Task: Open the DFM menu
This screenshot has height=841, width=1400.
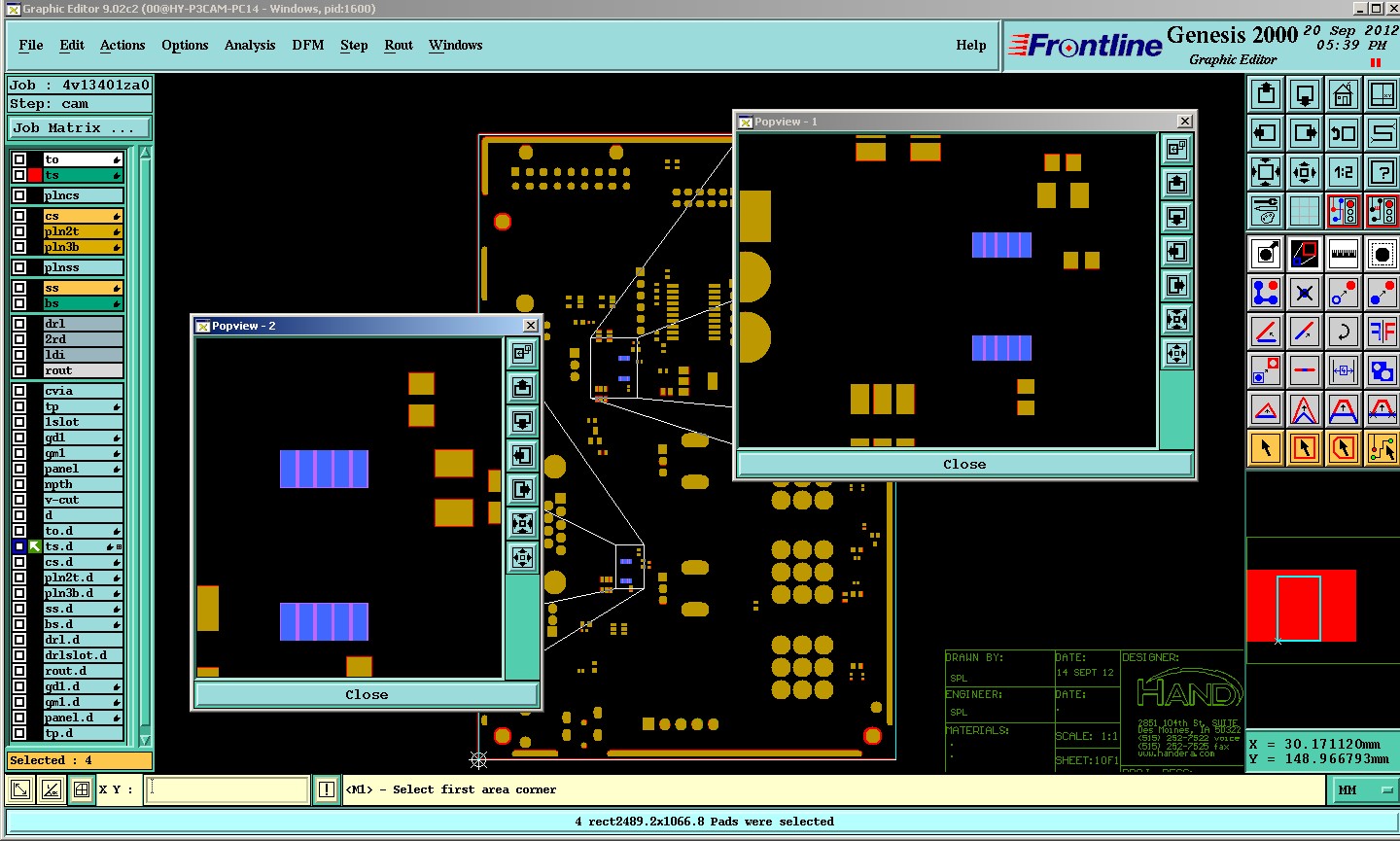Action: pyautogui.click(x=308, y=45)
